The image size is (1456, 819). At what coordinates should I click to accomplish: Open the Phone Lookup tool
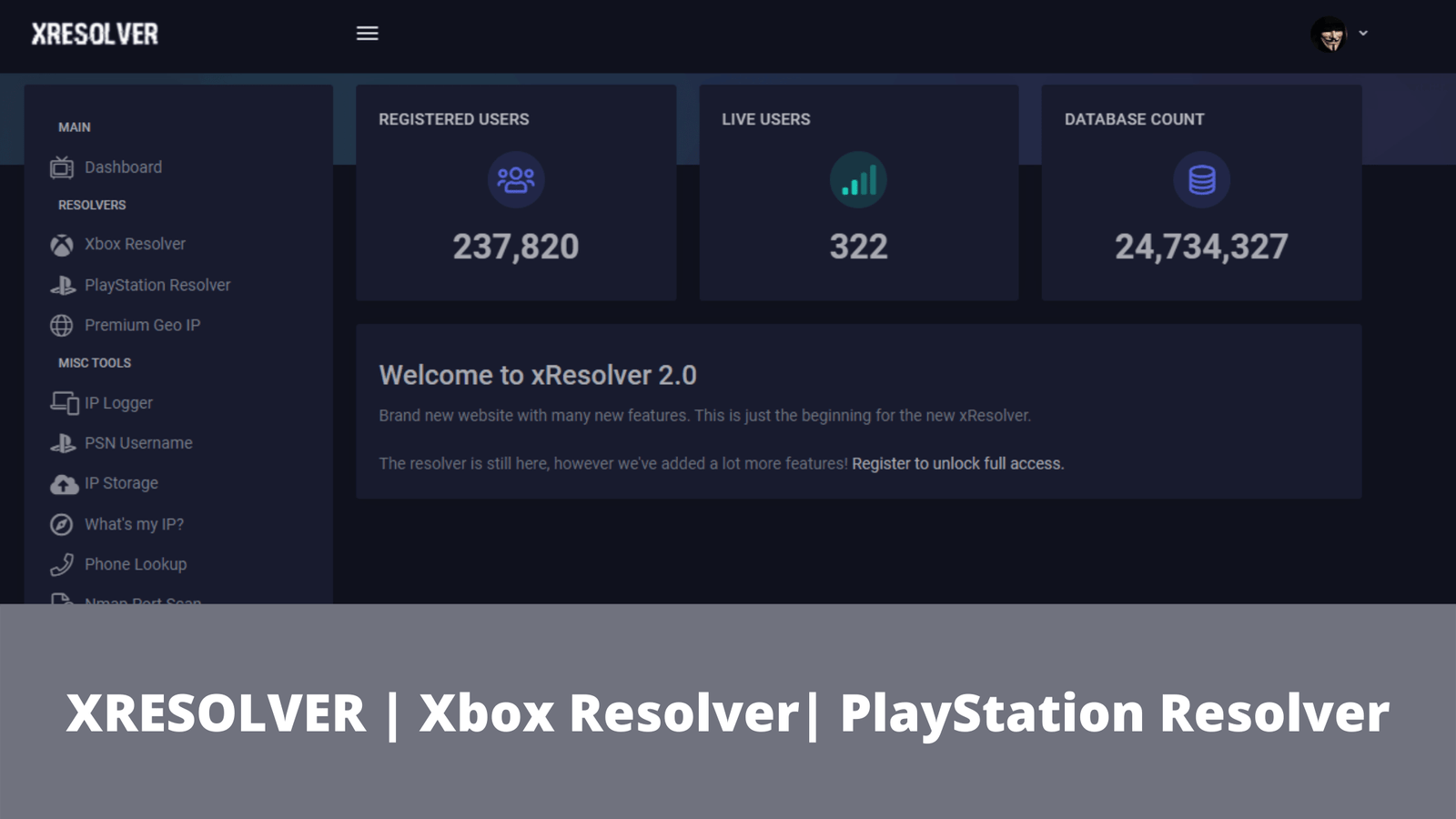point(135,563)
